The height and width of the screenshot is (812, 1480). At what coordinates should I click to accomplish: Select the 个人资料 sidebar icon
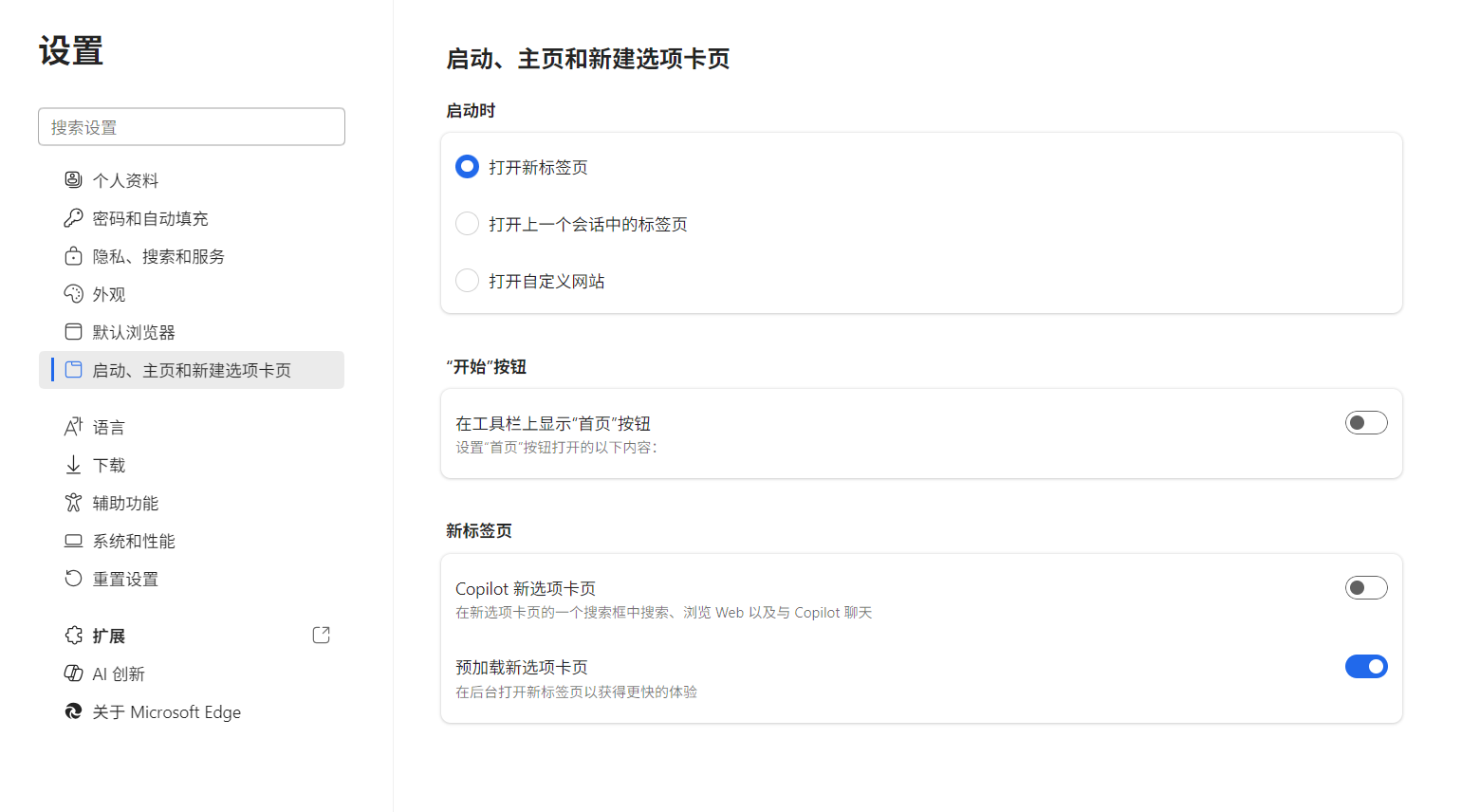(x=73, y=179)
